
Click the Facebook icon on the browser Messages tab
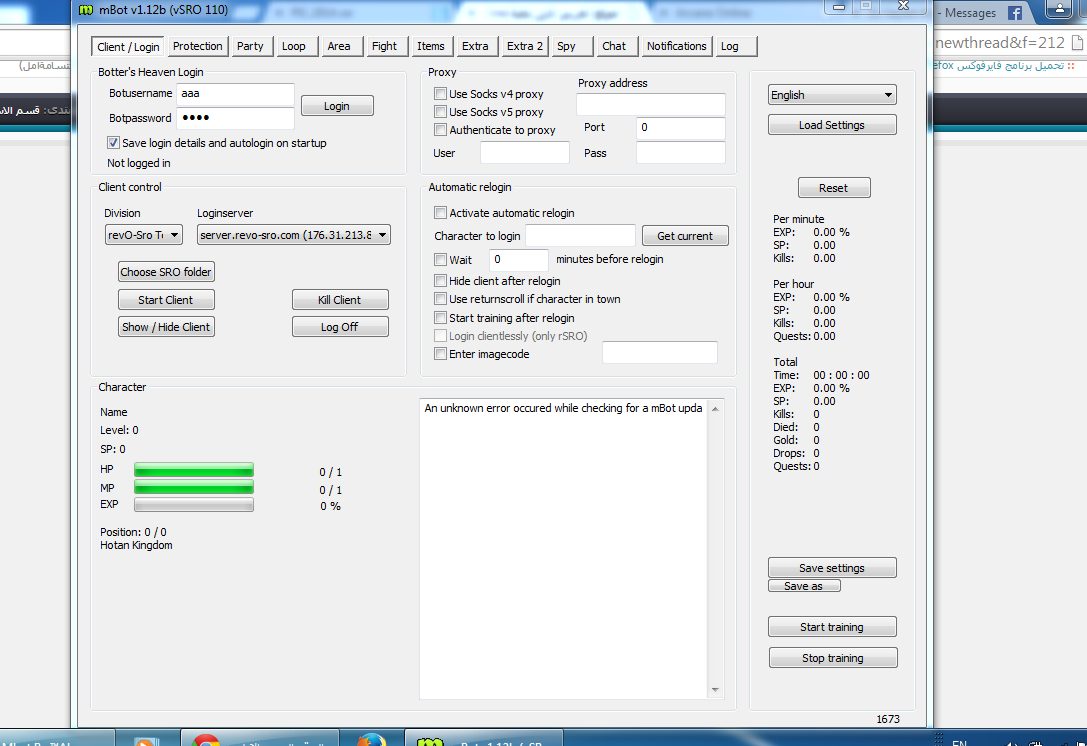click(1015, 12)
